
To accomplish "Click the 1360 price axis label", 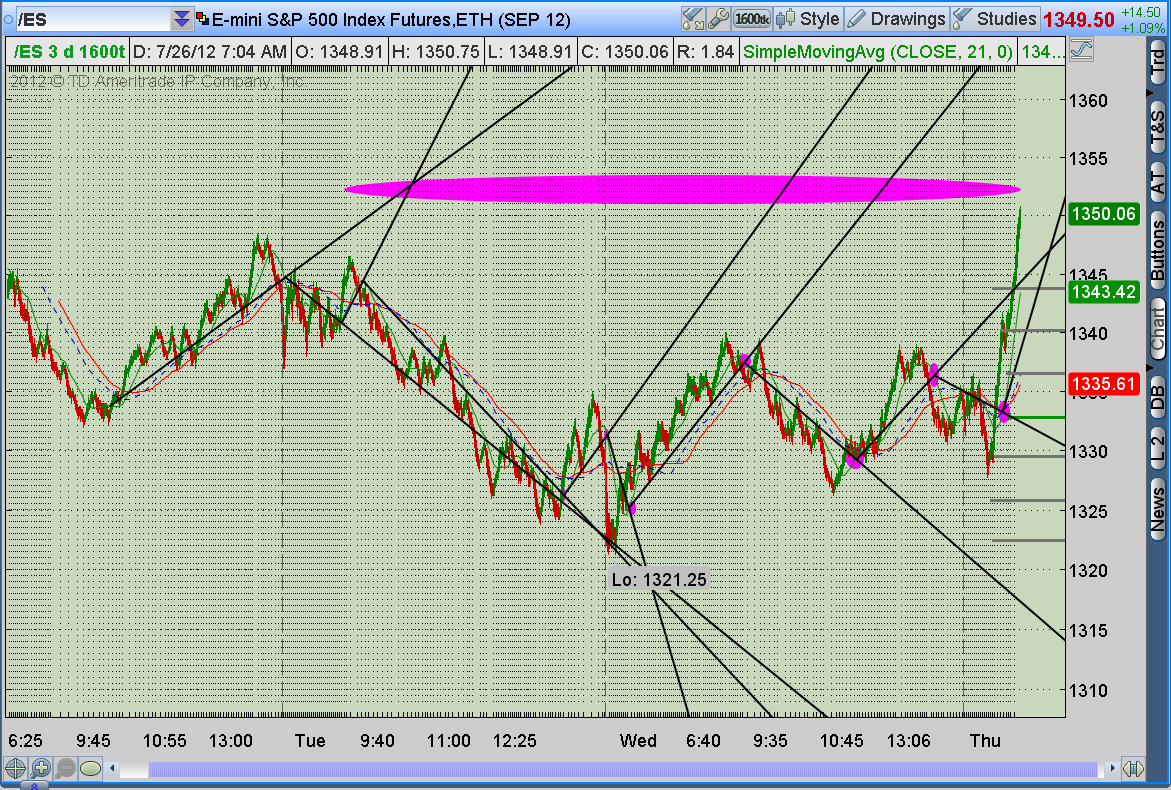I will tap(1088, 101).
